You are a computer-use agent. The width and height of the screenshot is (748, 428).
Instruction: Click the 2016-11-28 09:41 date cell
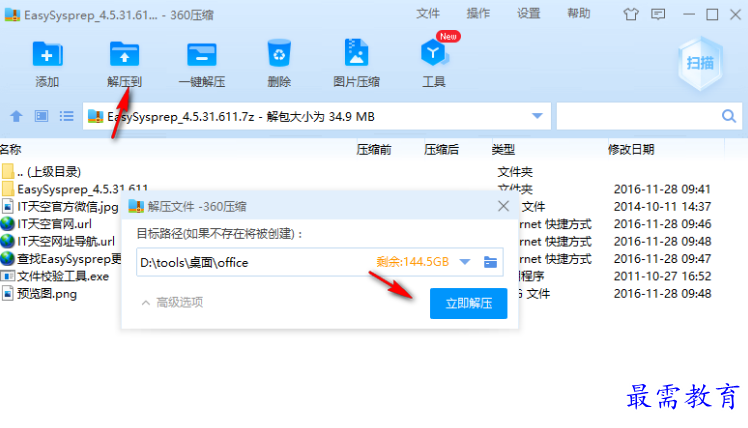tap(662, 189)
